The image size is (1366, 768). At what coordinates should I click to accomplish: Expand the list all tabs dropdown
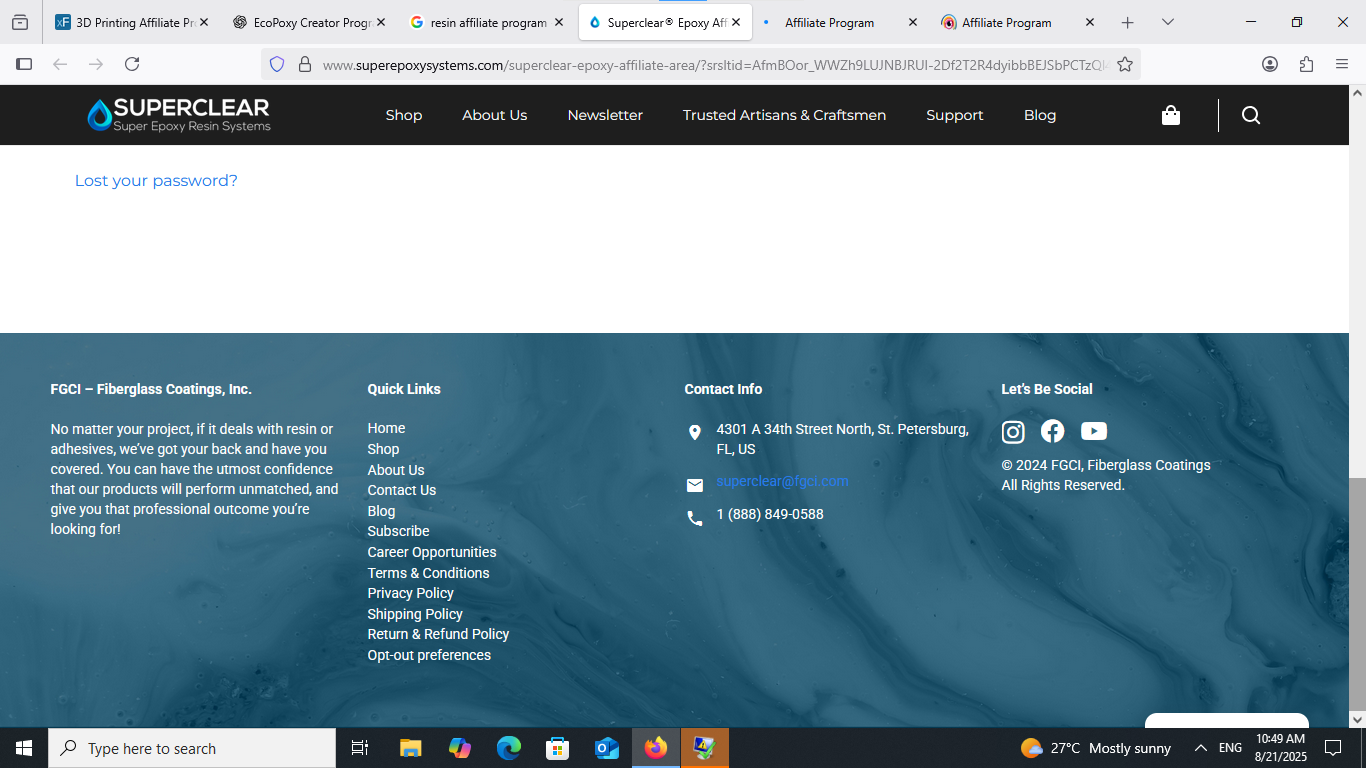pos(1168,22)
